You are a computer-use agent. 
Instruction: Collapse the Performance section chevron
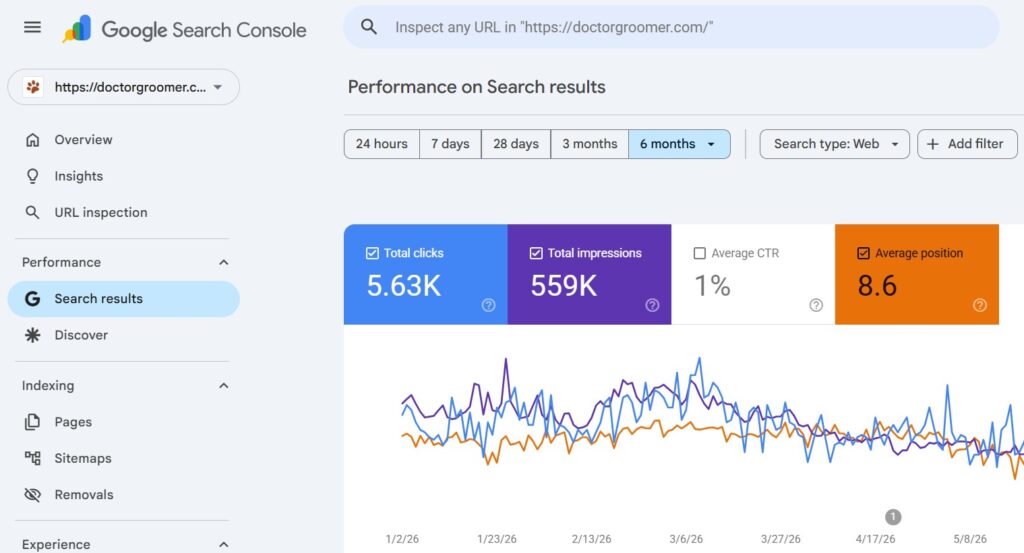point(223,262)
